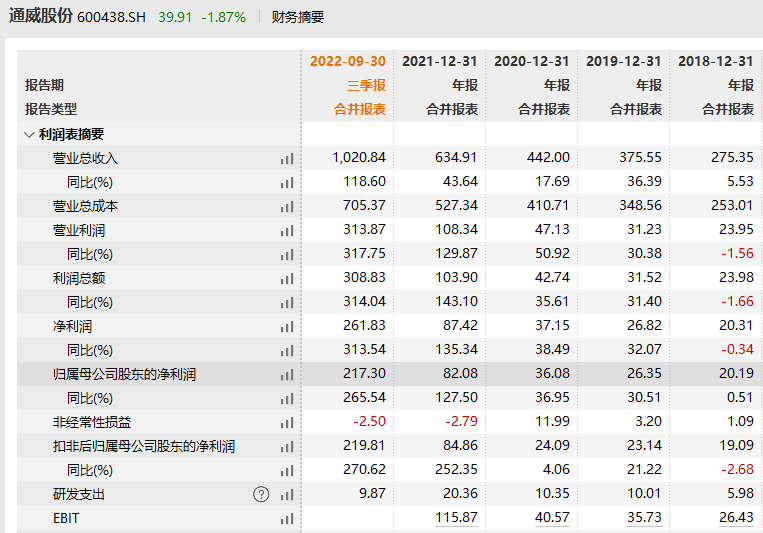Image resolution: width=763 pixels, height=533 pixels.
Task: Select the 2018-12-31 column header
Action: tap(715, 61)
